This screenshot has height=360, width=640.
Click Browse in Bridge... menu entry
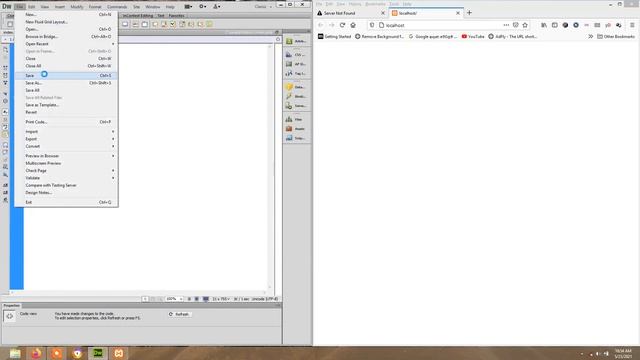click(67, 36)
